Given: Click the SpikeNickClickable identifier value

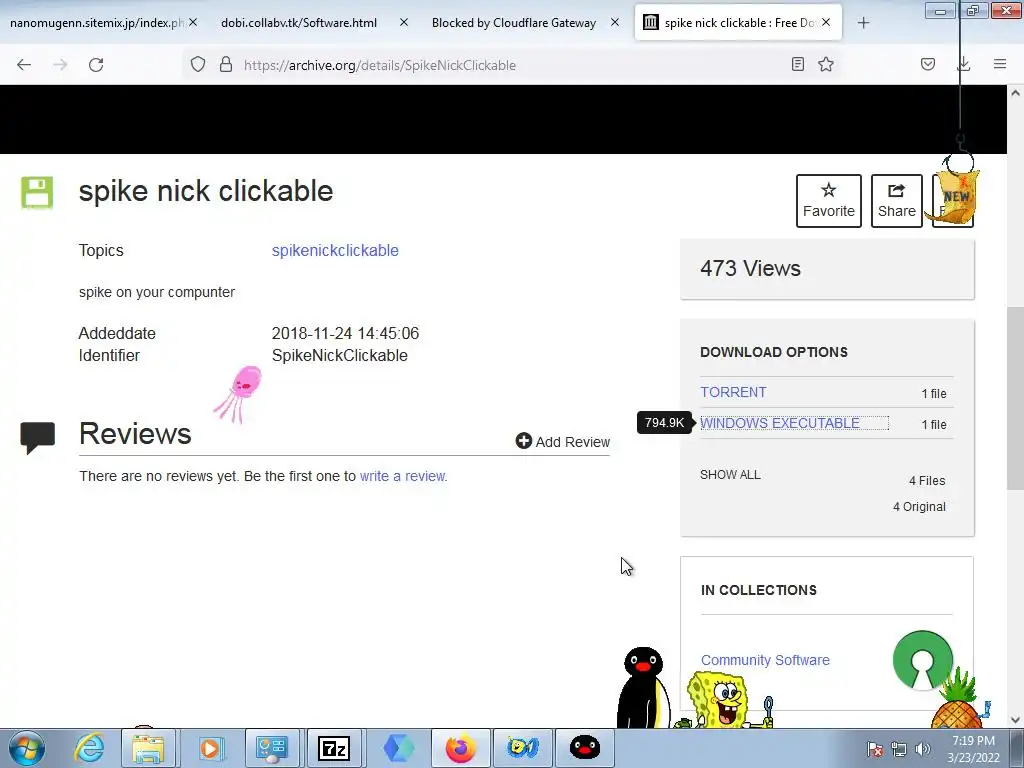Looking at the screenshot, I should [340, 355].
